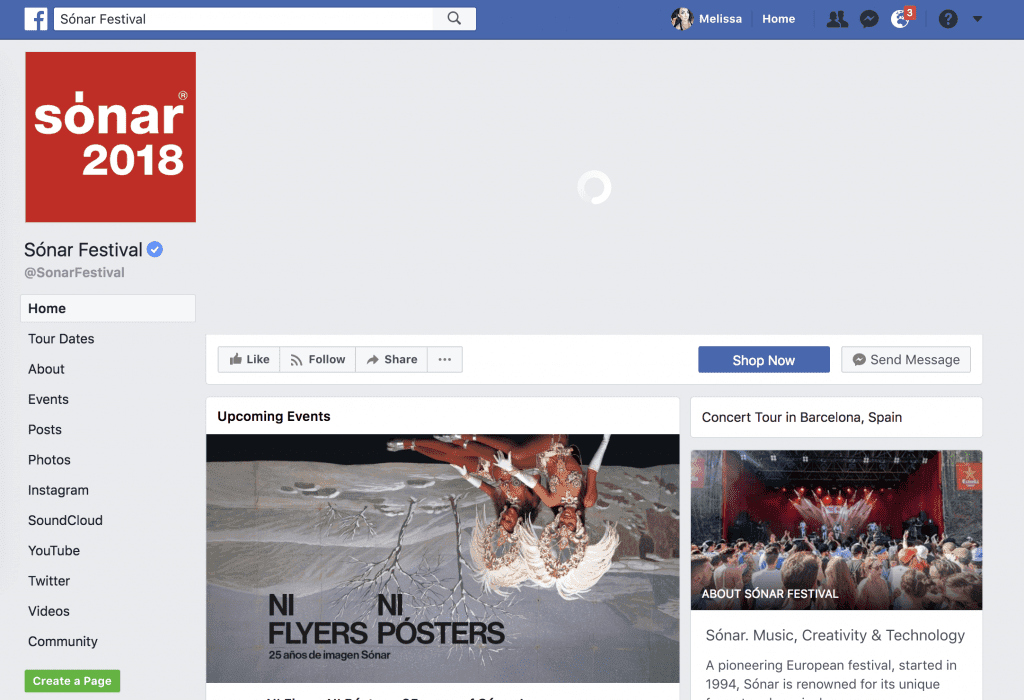The height and width of the screenshot is (700, 1024).
Task: Open the three-dots more options menu
Action: coord(445,359)
